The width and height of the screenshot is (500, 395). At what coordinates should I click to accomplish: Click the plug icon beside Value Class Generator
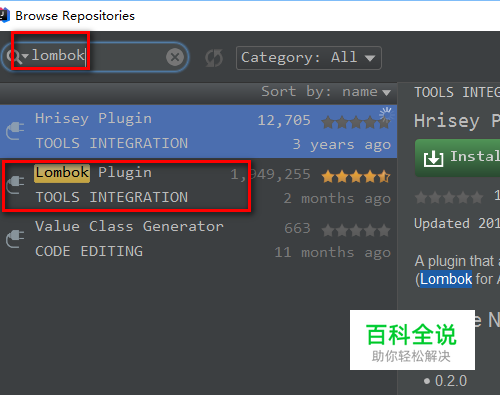click(15, 238)
